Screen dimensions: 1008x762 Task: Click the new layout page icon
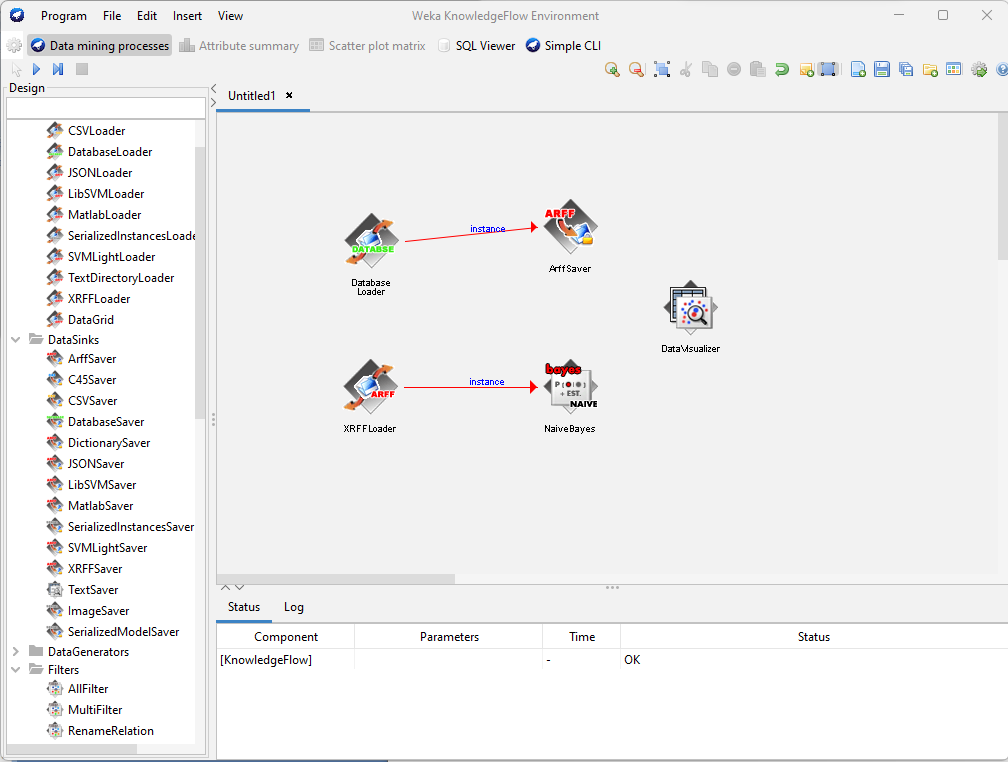pos(858,69)
